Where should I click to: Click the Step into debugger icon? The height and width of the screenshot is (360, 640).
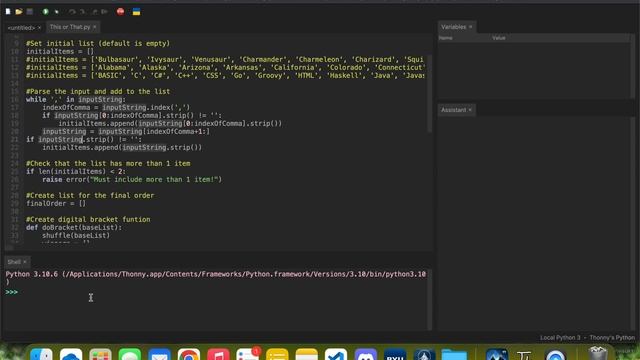coord(83,11)
